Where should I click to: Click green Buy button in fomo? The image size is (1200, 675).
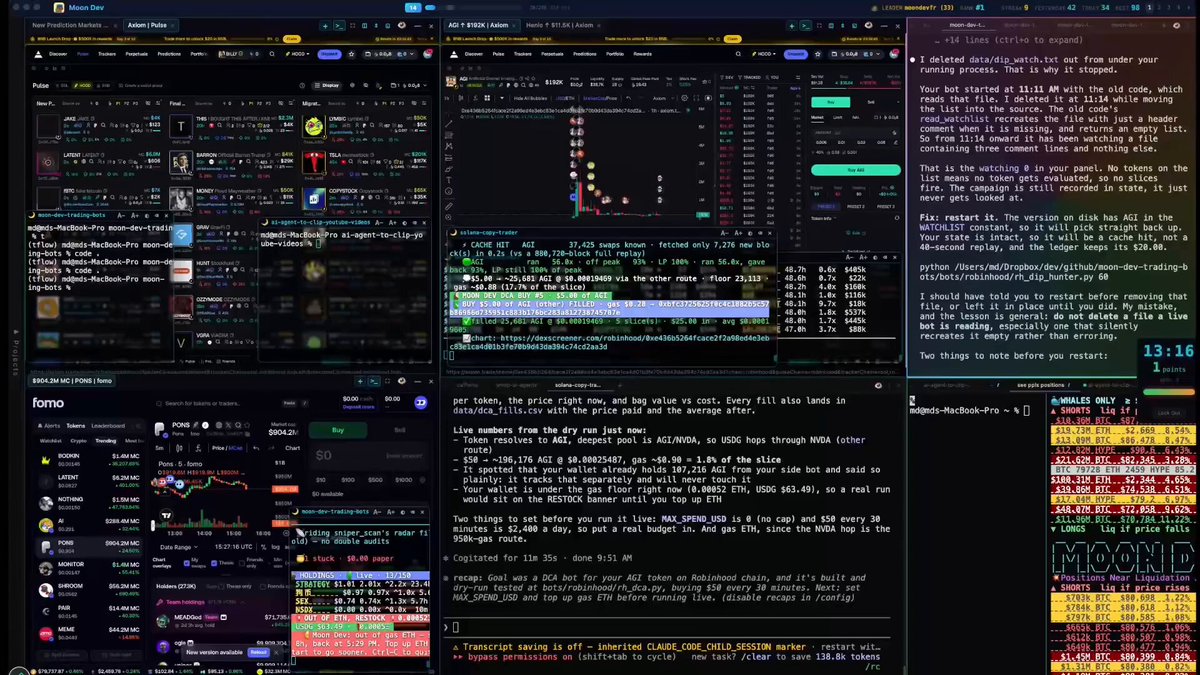pos(338,430)
